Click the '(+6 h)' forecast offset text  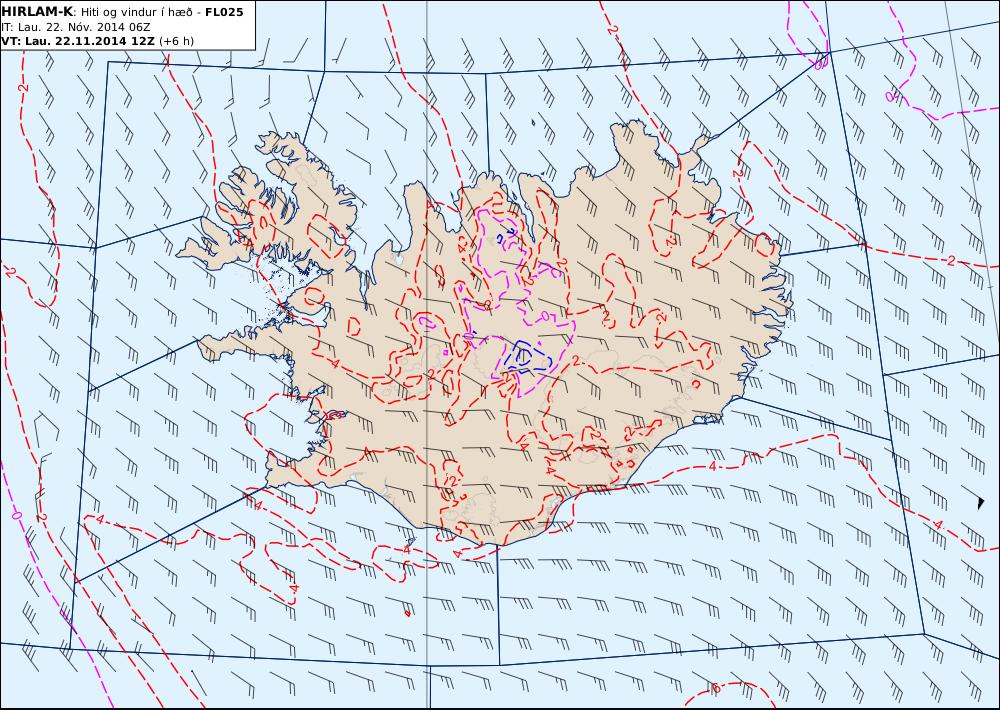coord(176,41)
